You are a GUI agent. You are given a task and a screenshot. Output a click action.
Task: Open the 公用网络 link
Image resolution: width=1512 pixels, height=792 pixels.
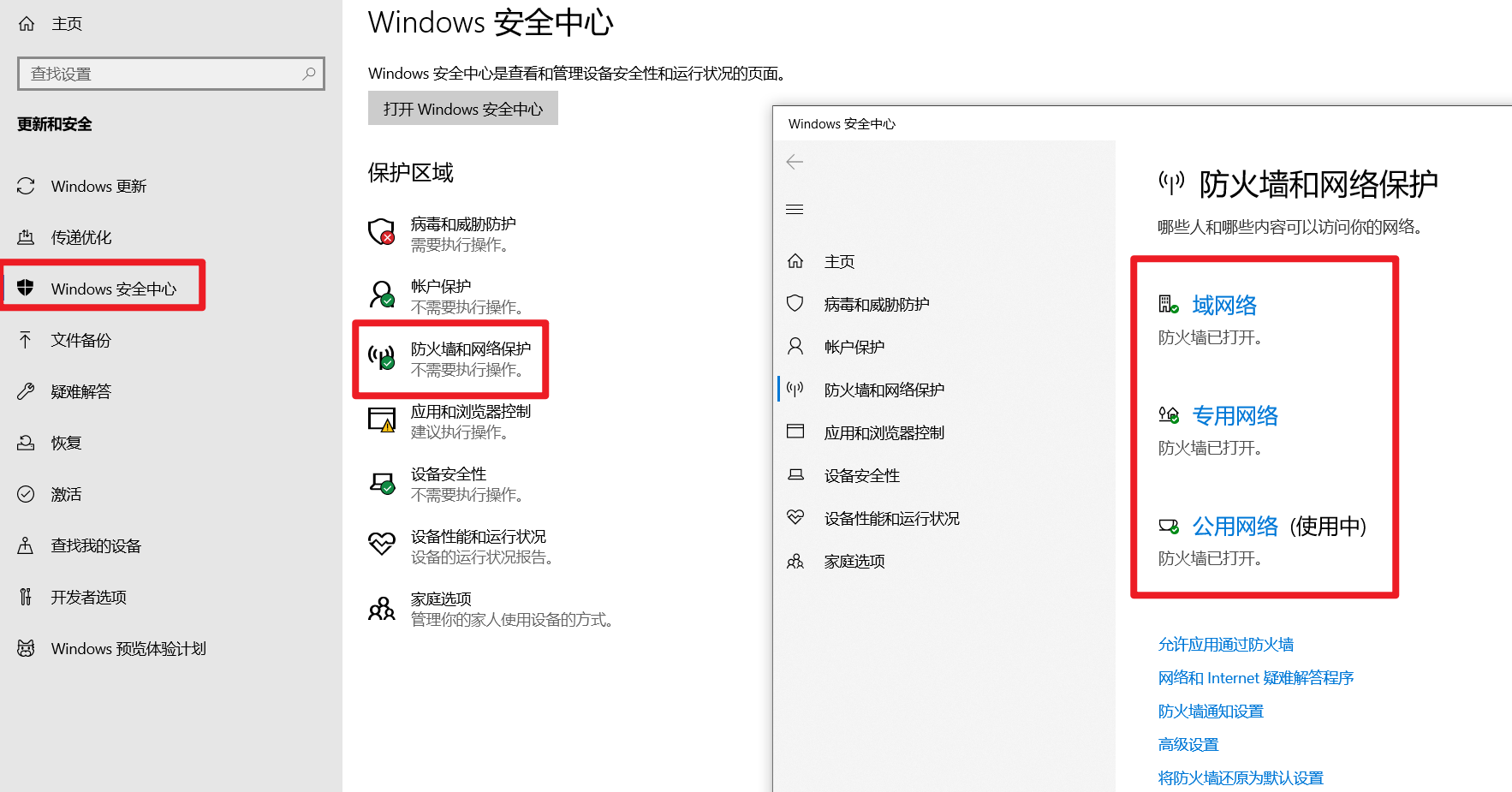point(1235,526)
